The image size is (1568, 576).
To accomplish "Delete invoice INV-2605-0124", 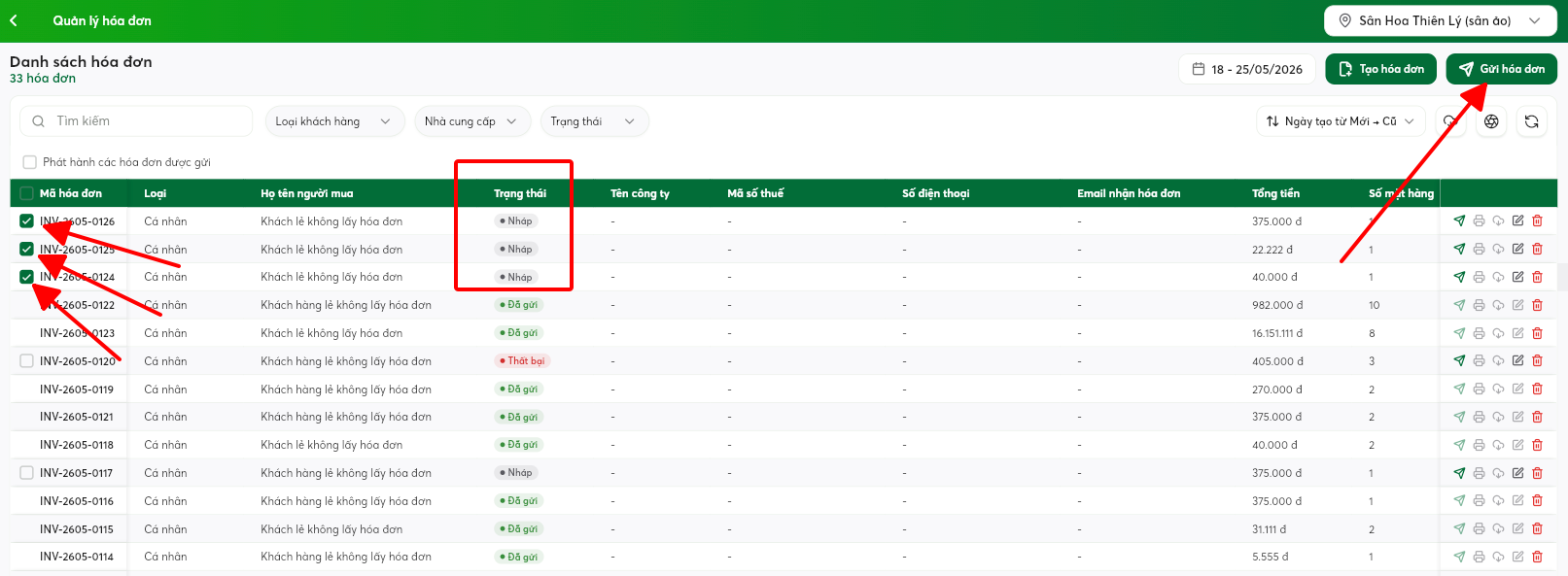I will point(1537,277).
